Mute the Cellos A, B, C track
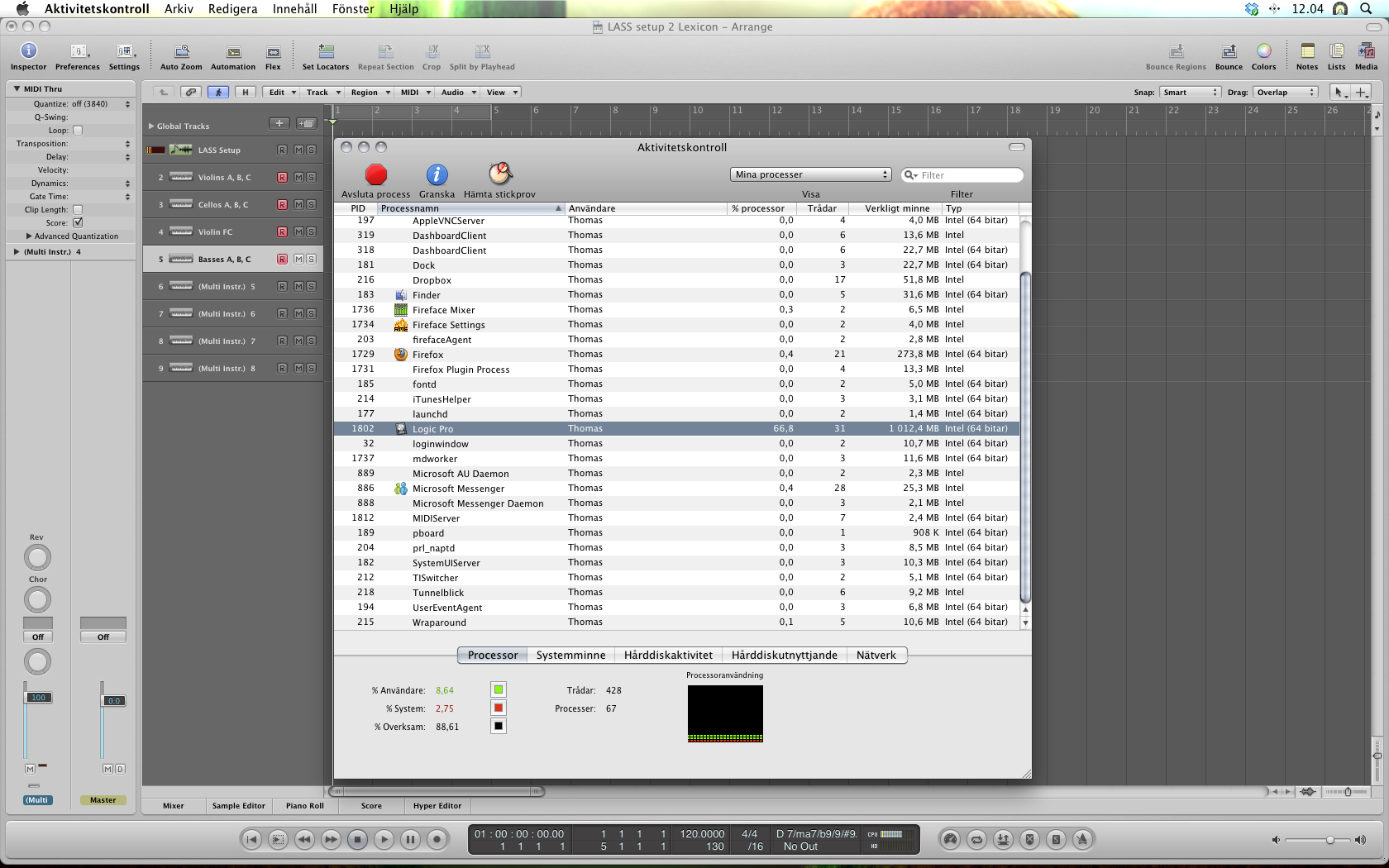 (298, 205)
